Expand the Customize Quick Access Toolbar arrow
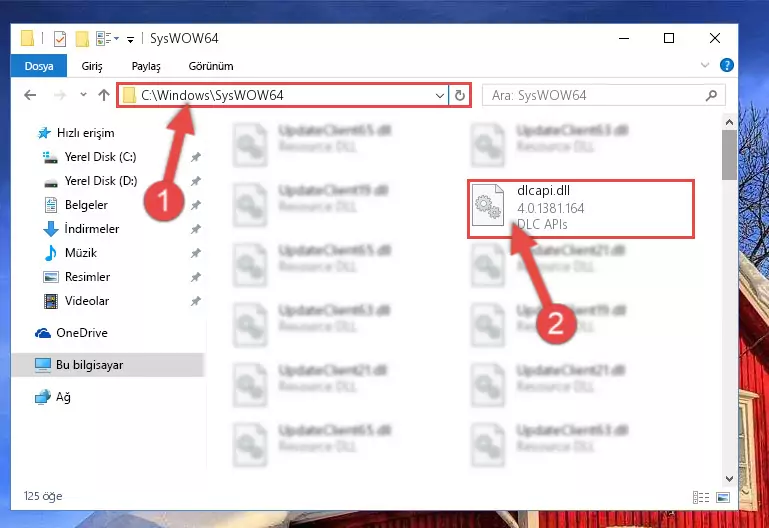The width and height of the screenshot is (769, 528). pos(130,39)
